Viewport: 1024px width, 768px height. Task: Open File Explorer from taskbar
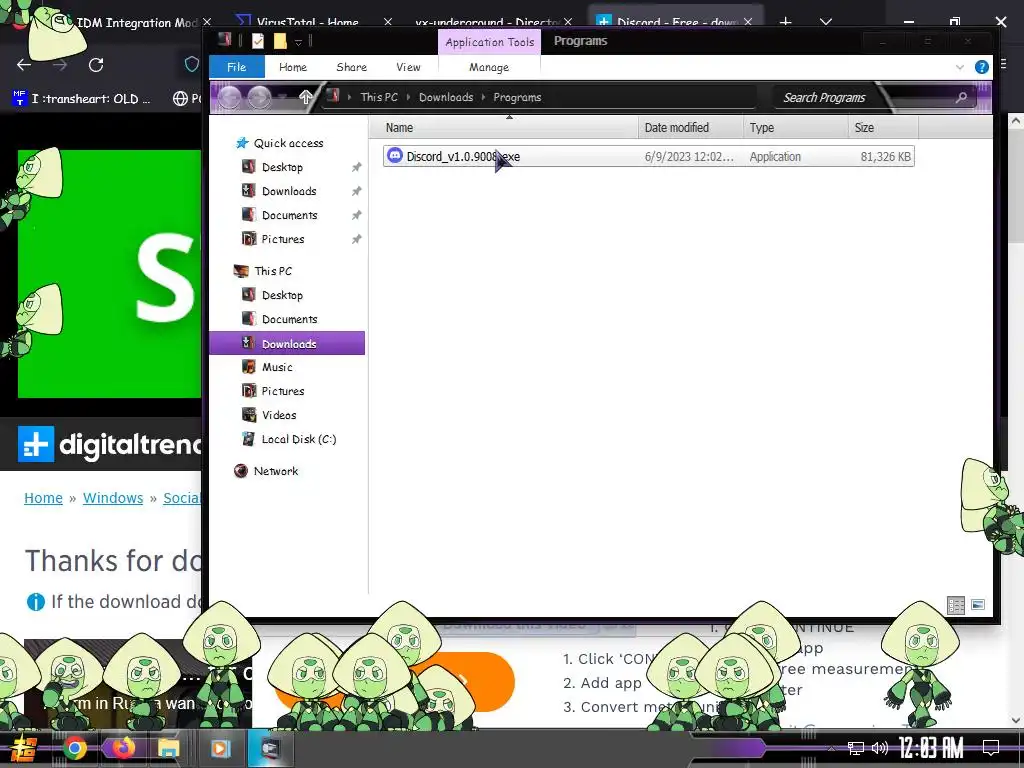pyautogui.click(x=168, y=748)
